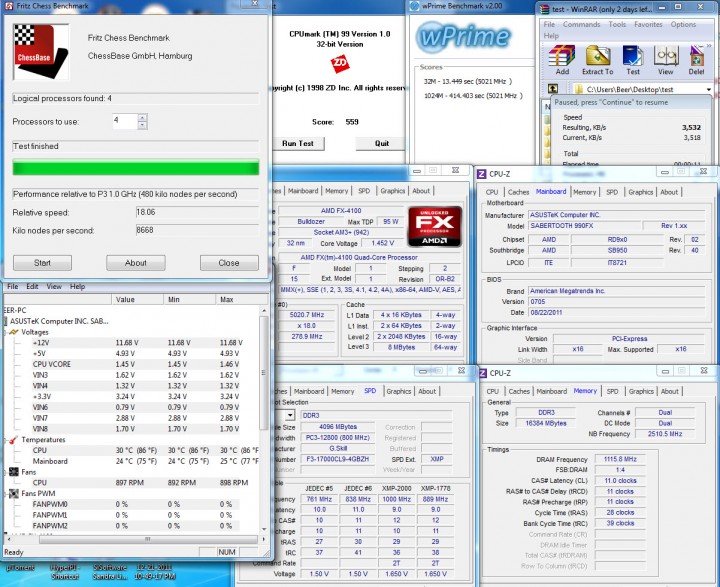Click hardware monitor vertical scrollbar

click(264, 372)
